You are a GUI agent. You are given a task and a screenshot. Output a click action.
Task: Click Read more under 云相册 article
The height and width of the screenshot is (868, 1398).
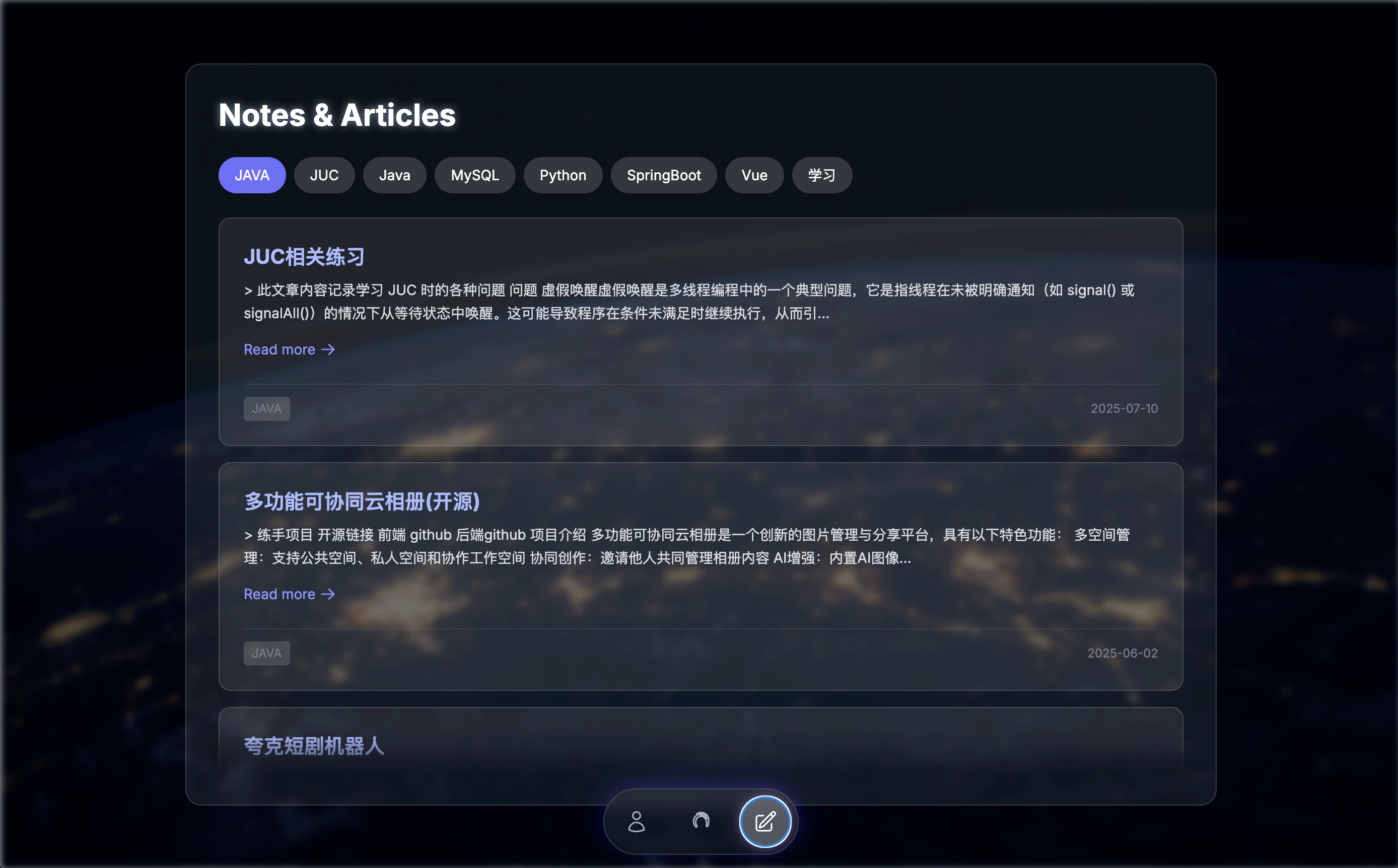point(279,594)
